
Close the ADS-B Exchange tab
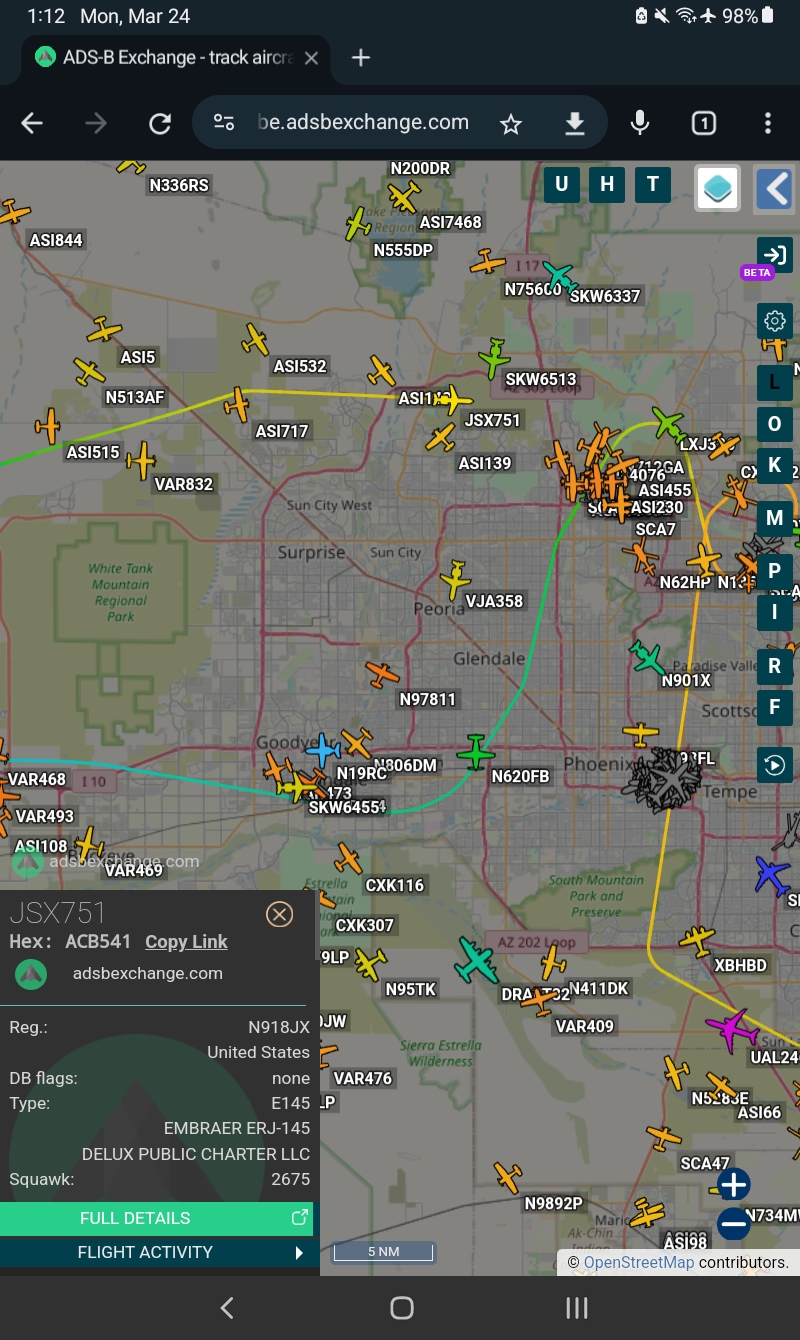(311, 58)
